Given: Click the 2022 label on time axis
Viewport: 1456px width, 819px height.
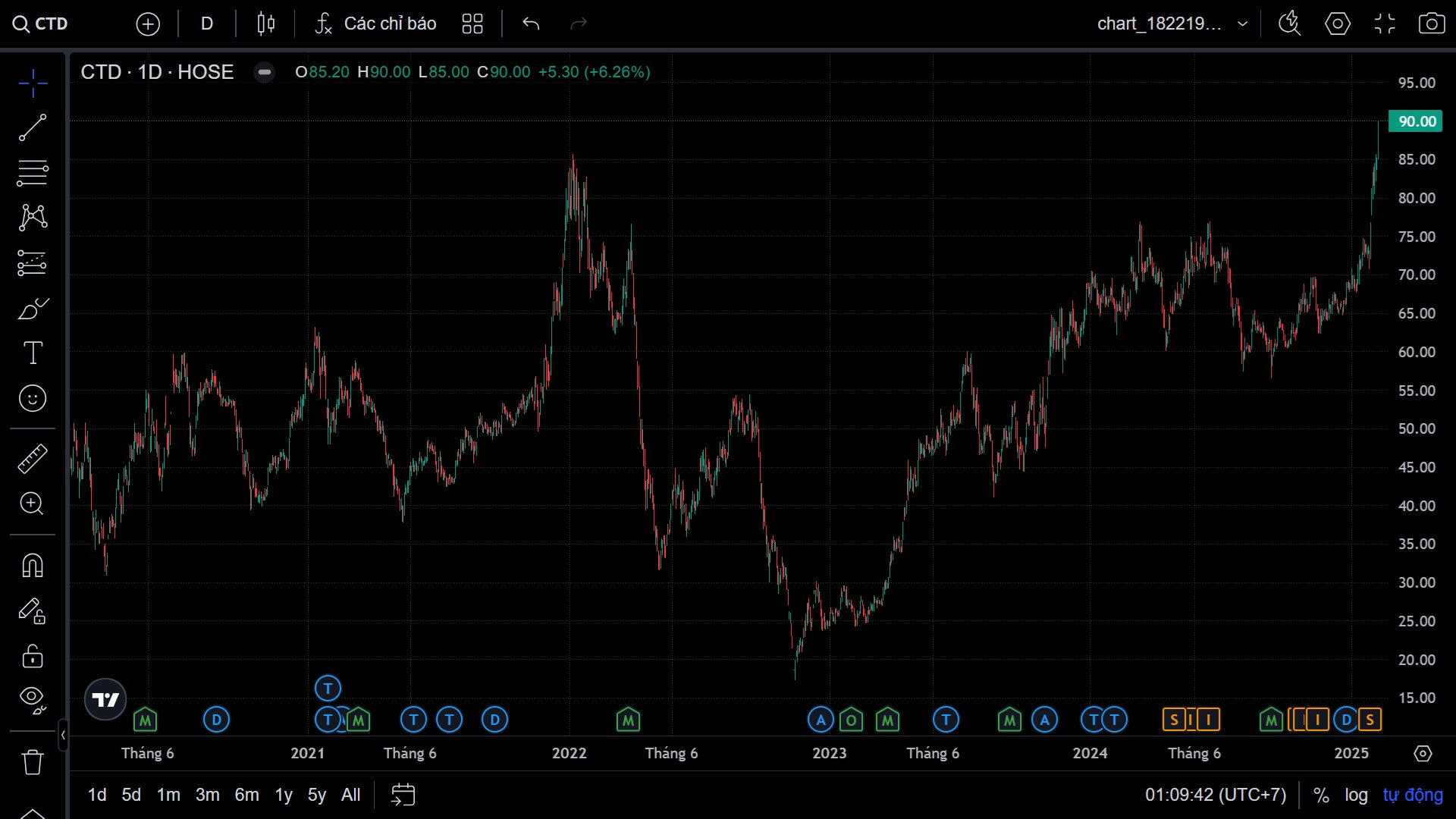Looking at the screenshot, I should [x=569, y=754].
